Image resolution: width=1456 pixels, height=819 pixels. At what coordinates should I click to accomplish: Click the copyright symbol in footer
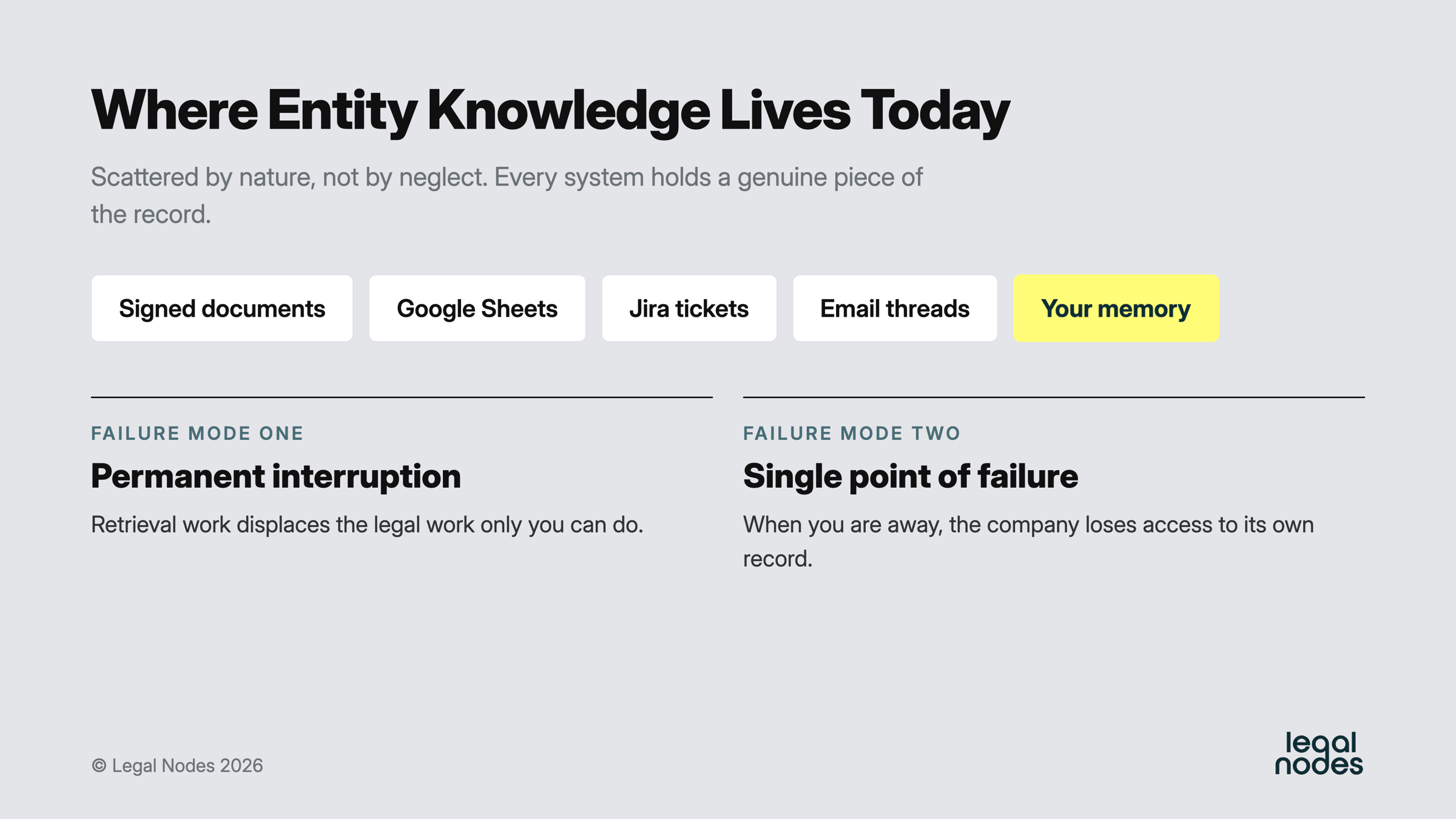[x=99, y=766]
